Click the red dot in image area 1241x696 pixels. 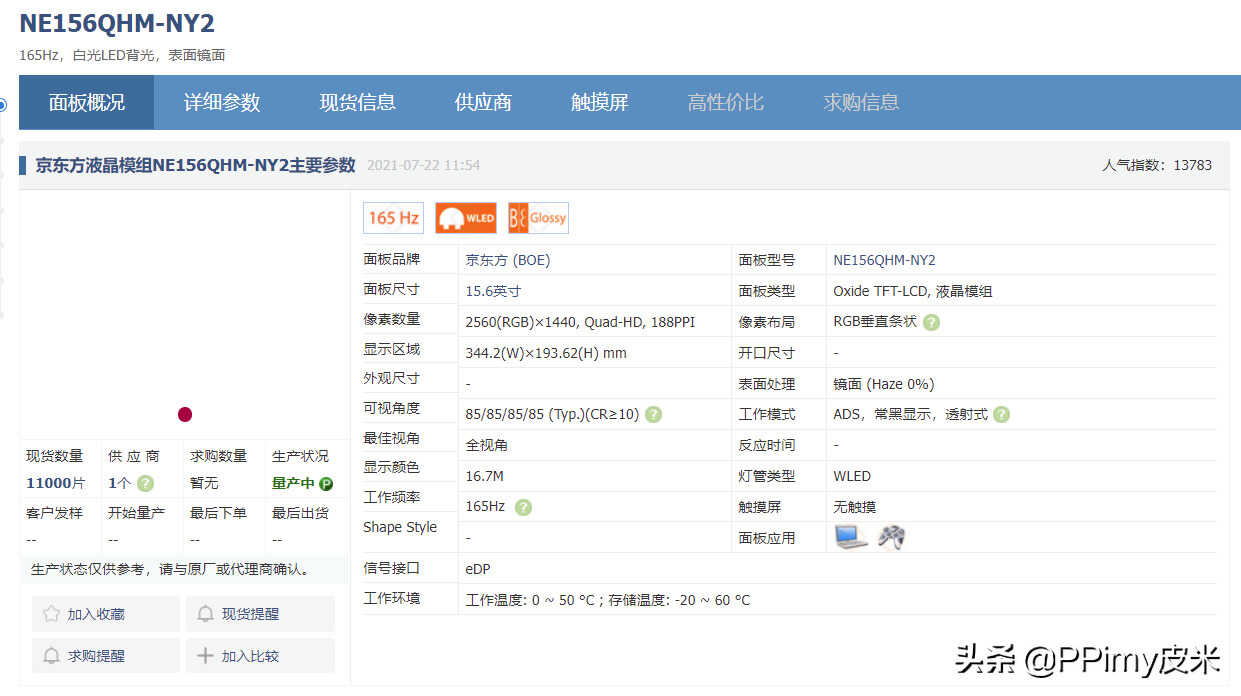[x=185, y=414]
